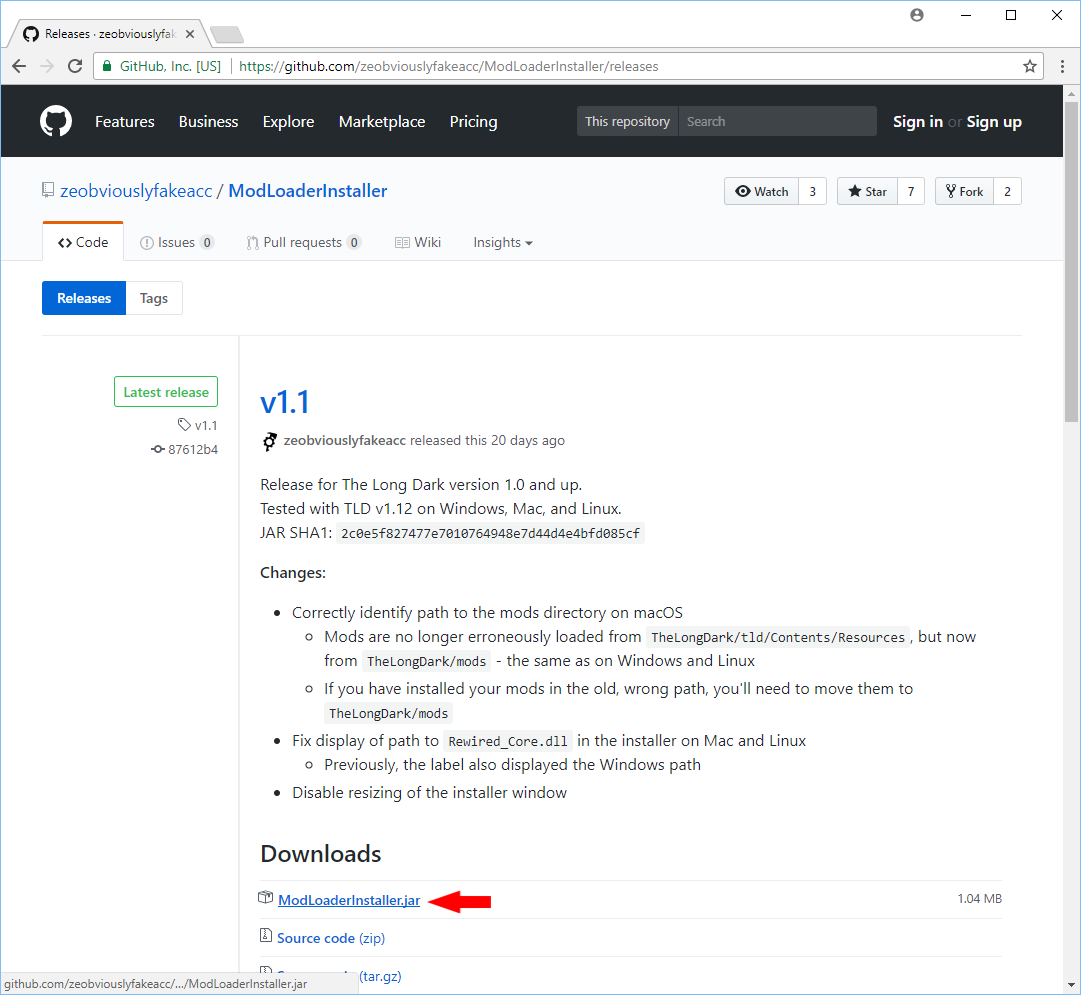
Task: Open the Explore nav item
Action: pyautogui.click(x=288, y=121)
